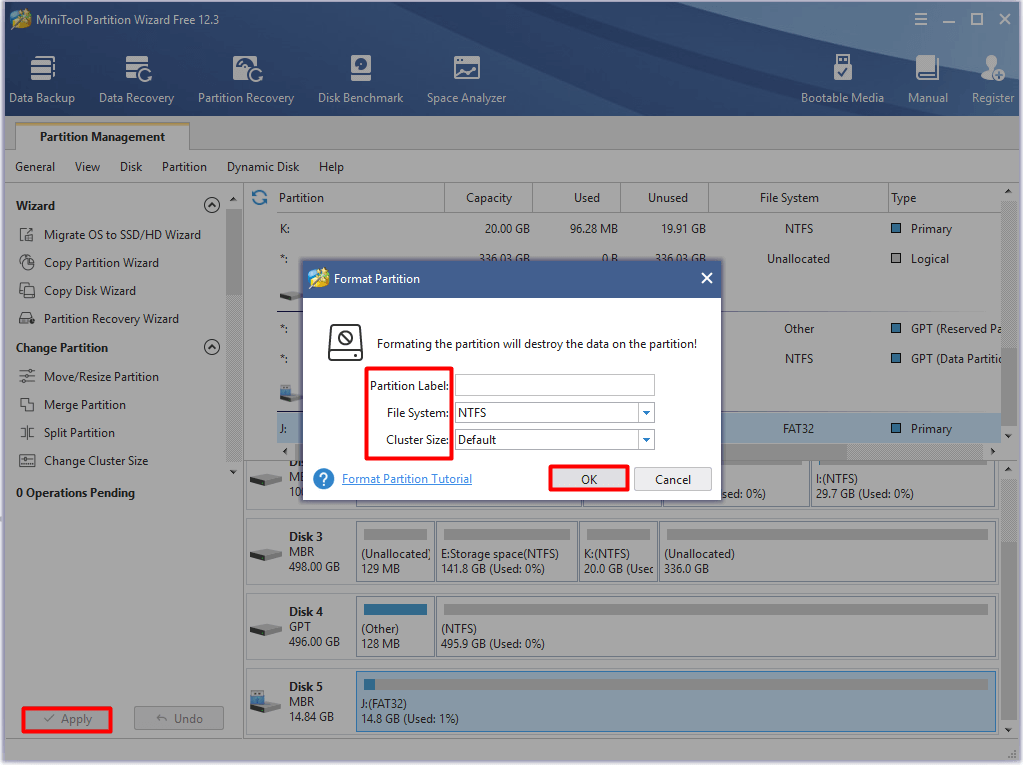Open the Help menu

[331, 167]
